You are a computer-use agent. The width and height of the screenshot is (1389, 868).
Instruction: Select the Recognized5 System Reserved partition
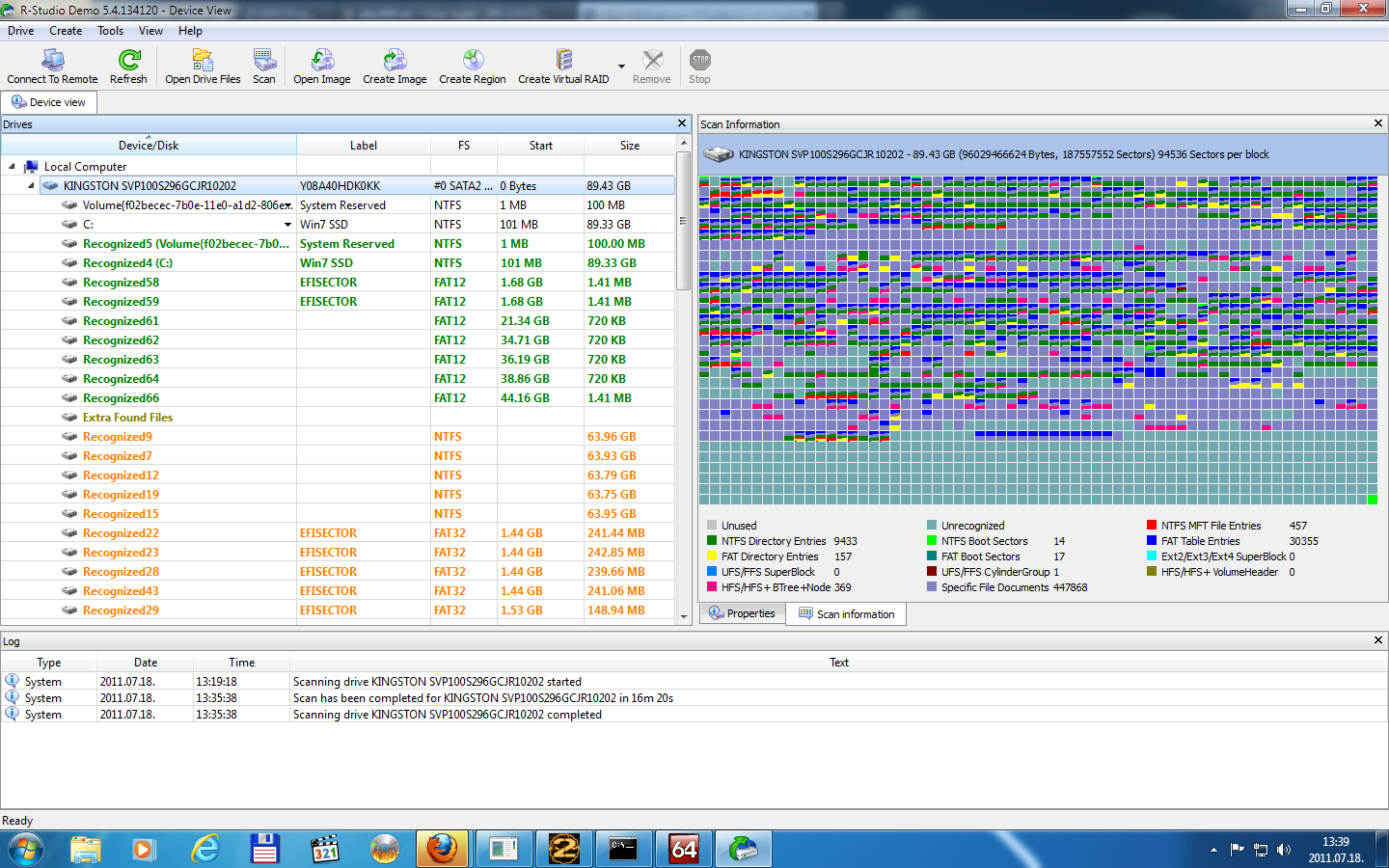(x=338, y=244)
